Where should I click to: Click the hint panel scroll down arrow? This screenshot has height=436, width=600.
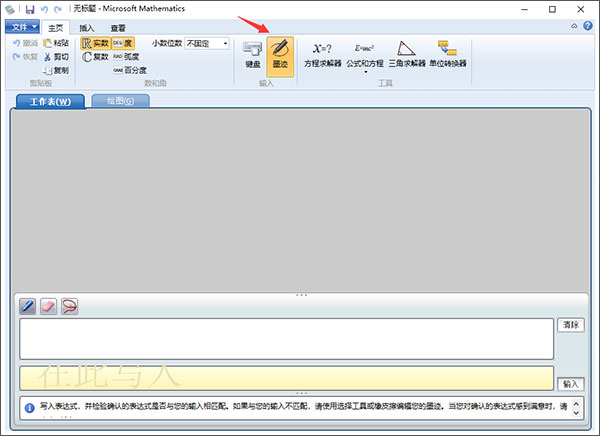point(576,413)
